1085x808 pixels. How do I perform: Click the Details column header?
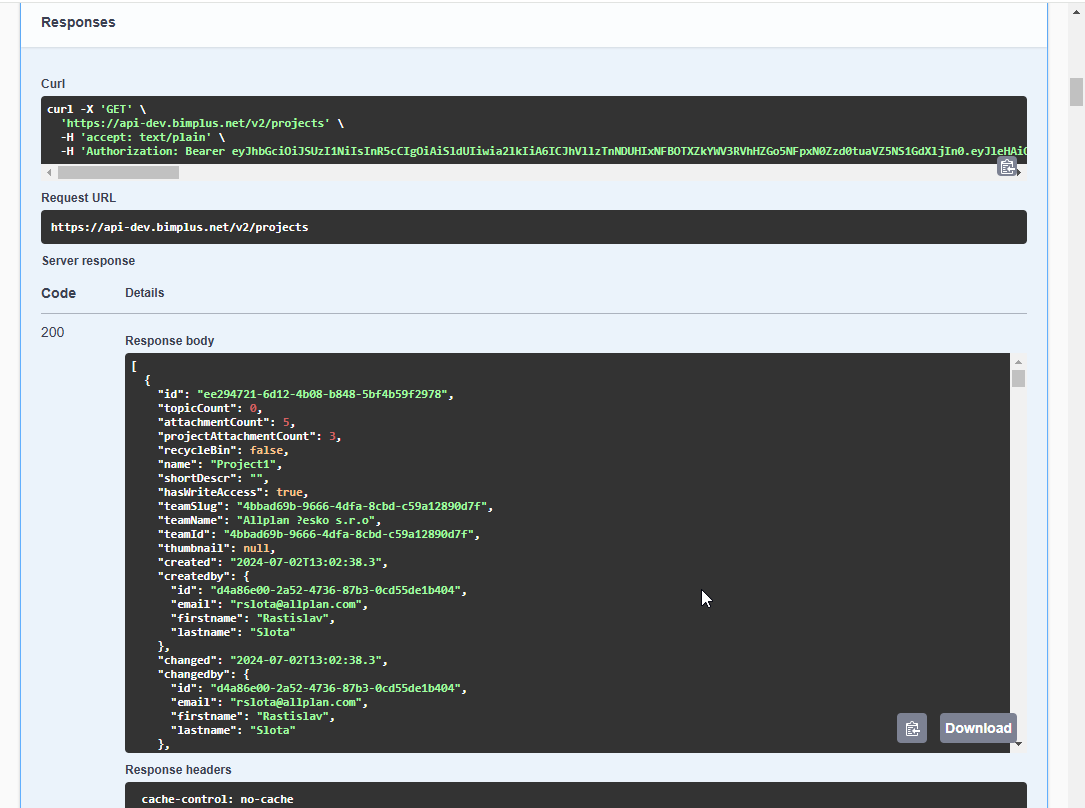click(x=145, y=293)
